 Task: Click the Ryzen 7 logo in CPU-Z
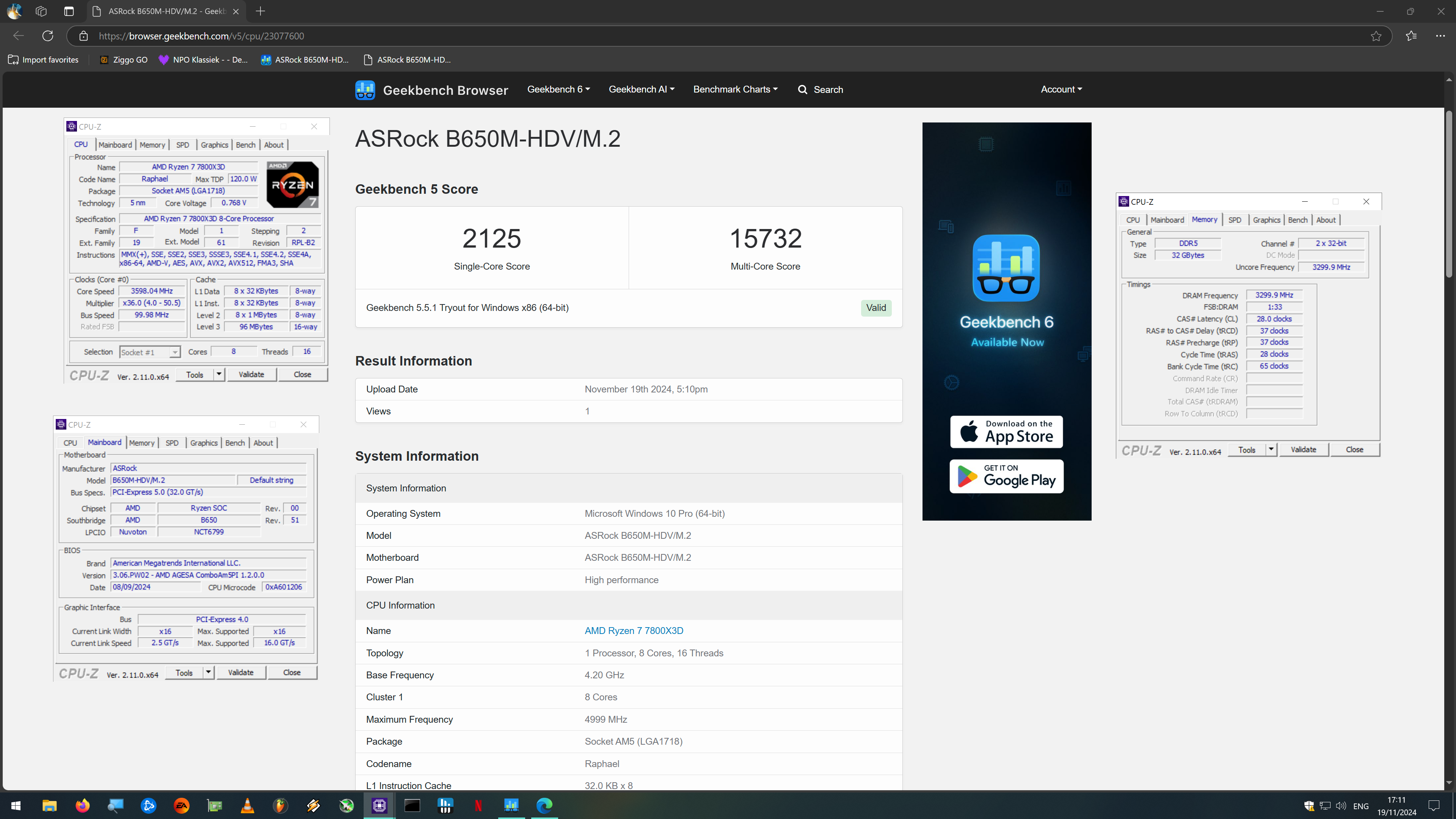[x=293, y=185]
